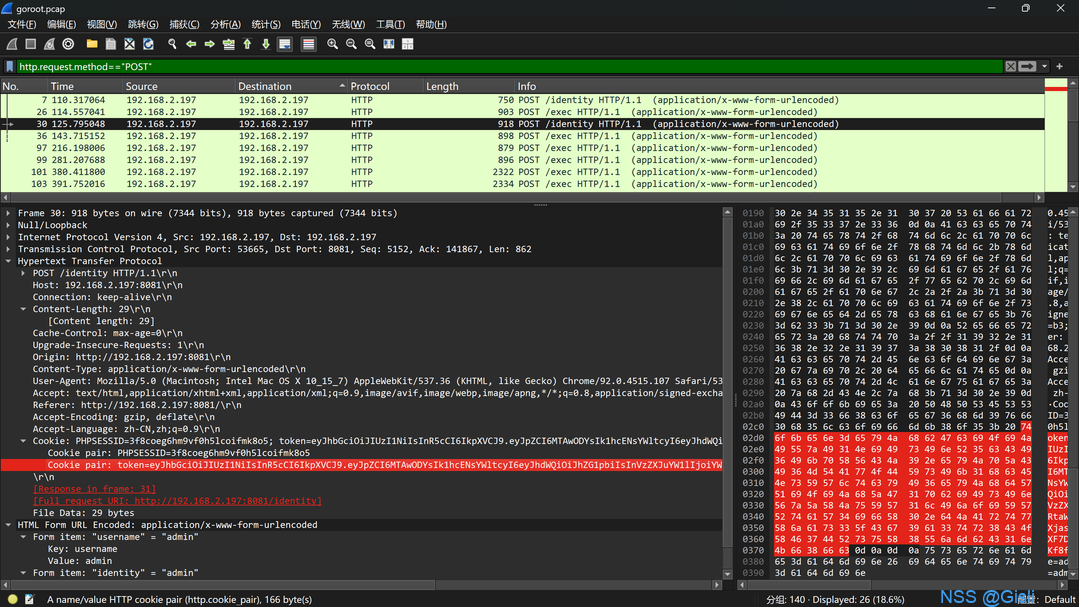The height and width of the screenshot is (607, 1079).
Task: Open a capture file via folder icon
Action: point(92,44)
